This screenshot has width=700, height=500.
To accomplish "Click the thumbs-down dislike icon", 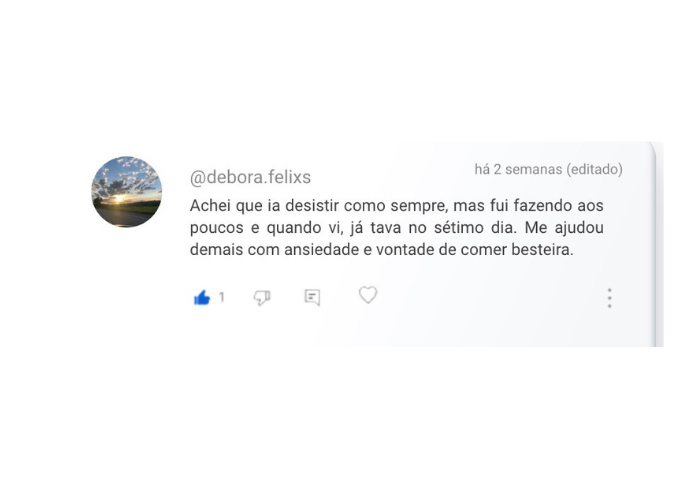I will tap(262, 297).
